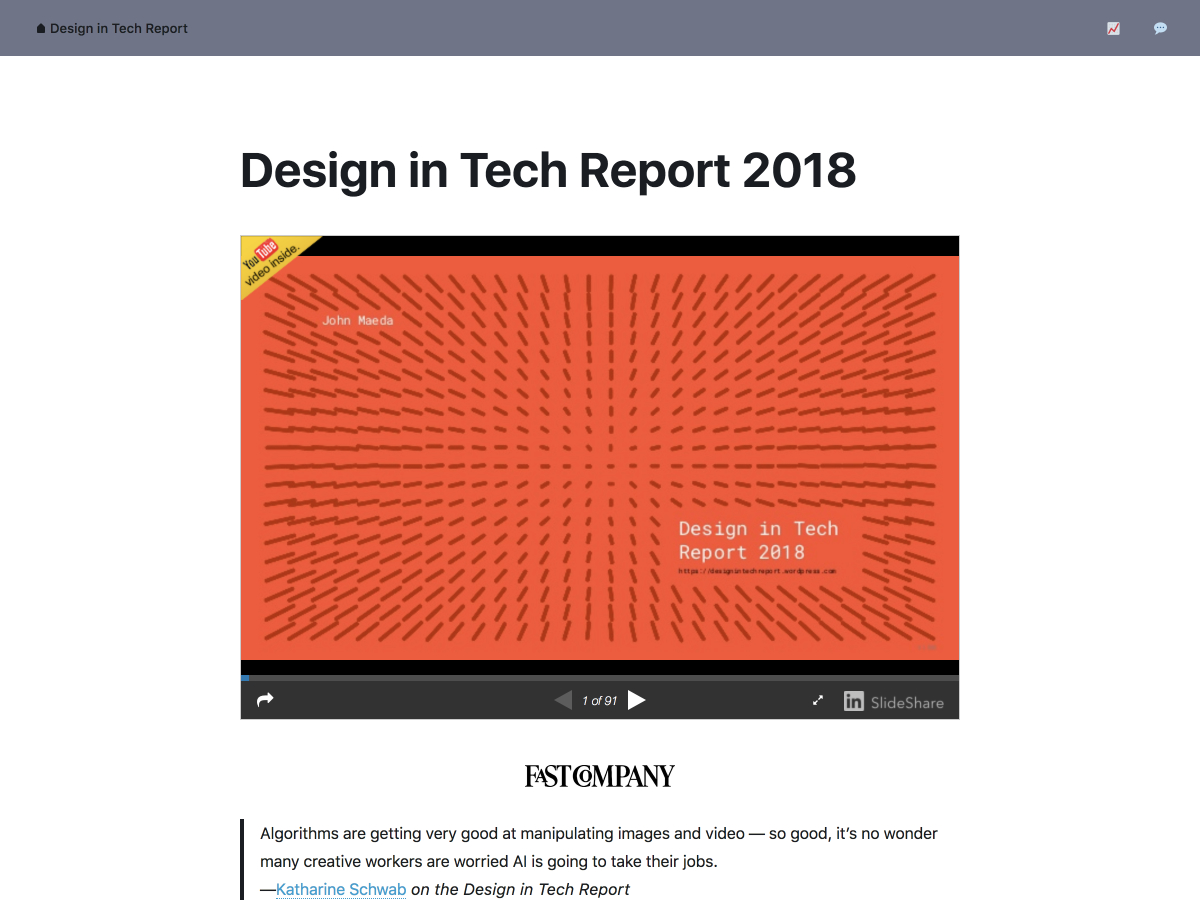The height and width of the screenshot is (900, 1200).
Task: Click the Fast Company logo
Action: [x=600, y=776]
